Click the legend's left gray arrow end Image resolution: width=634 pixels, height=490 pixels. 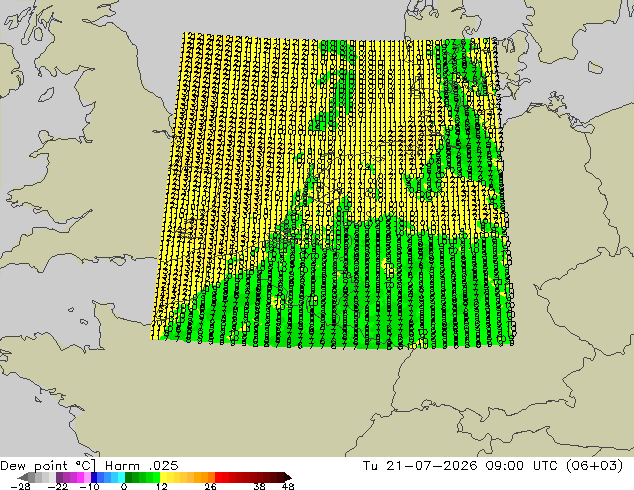pos(23,477)
